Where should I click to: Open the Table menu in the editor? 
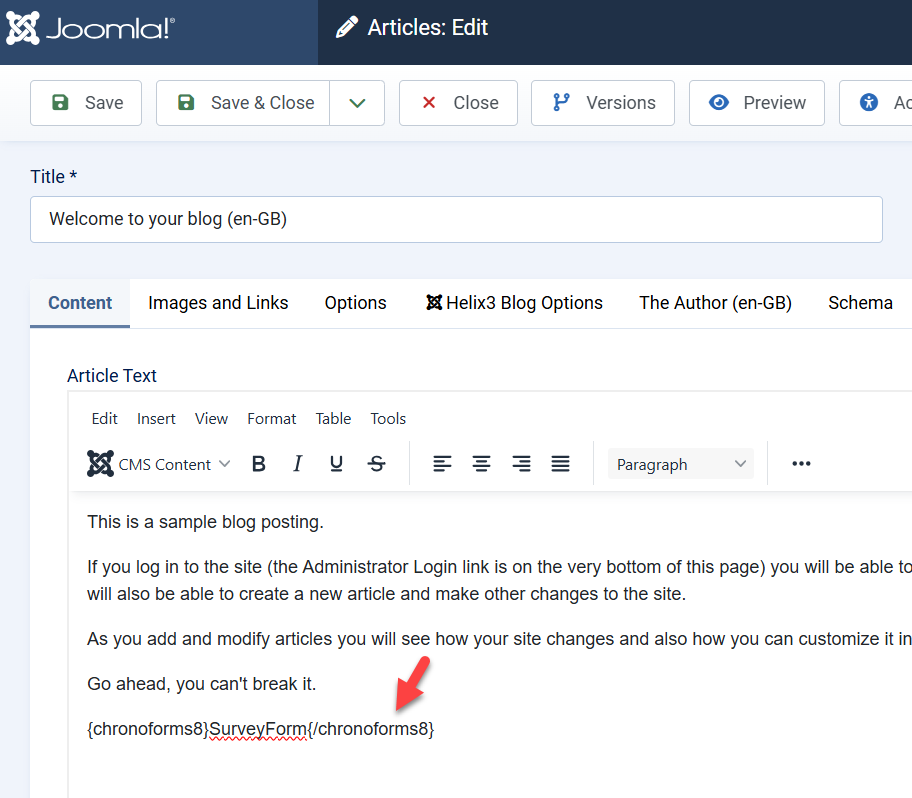[x=333, y=418]
